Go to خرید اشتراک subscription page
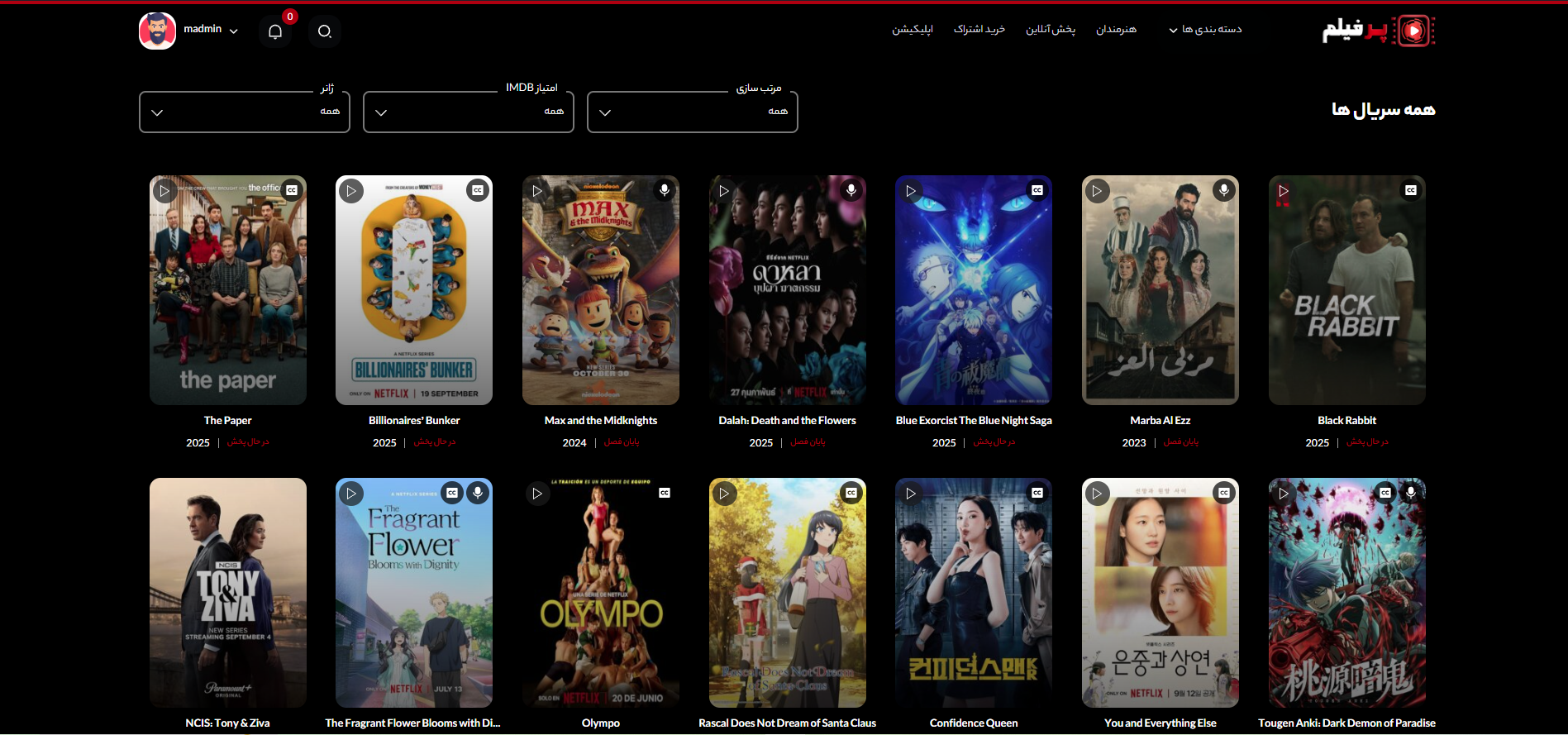This screenshot has height=735, width=1568. click(979, 30)
